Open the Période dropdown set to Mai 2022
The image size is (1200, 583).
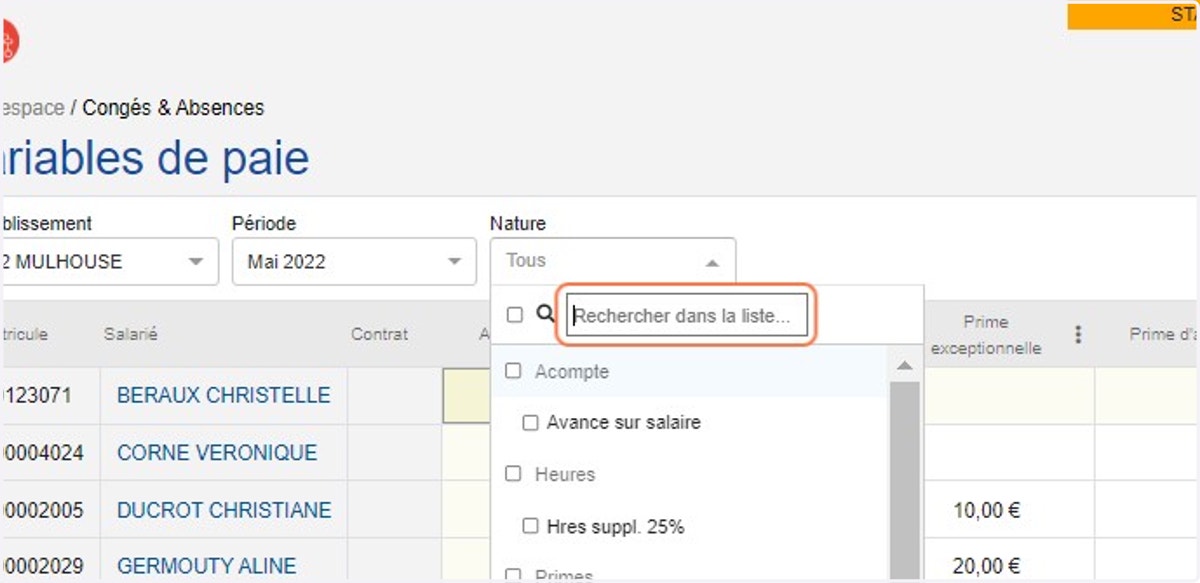pyautogui.click(x=354, y=262)
